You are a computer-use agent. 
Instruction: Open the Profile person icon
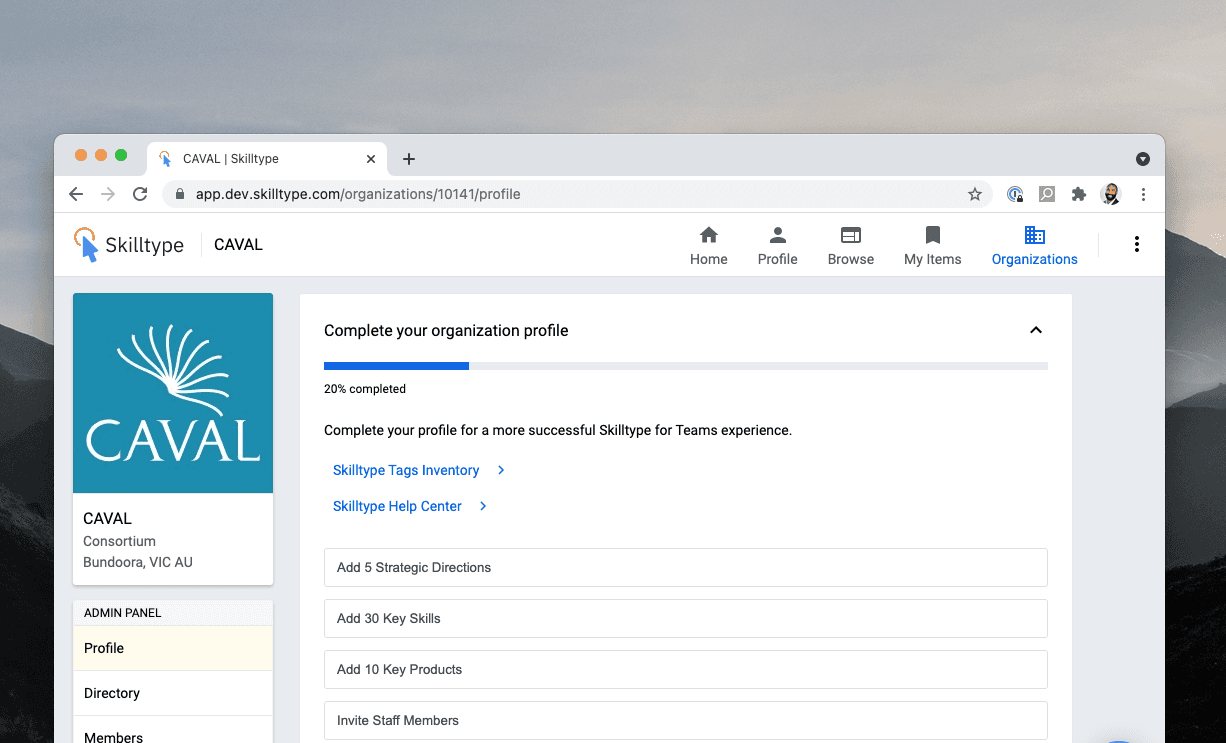(x=777, y=236)
